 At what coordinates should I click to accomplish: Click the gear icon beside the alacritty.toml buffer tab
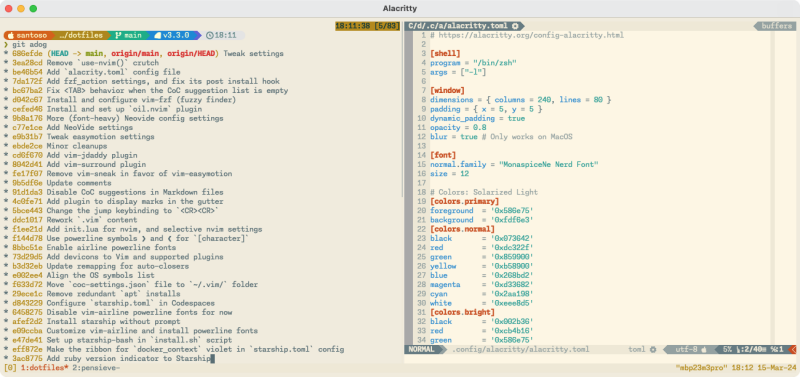click(515, 26)
